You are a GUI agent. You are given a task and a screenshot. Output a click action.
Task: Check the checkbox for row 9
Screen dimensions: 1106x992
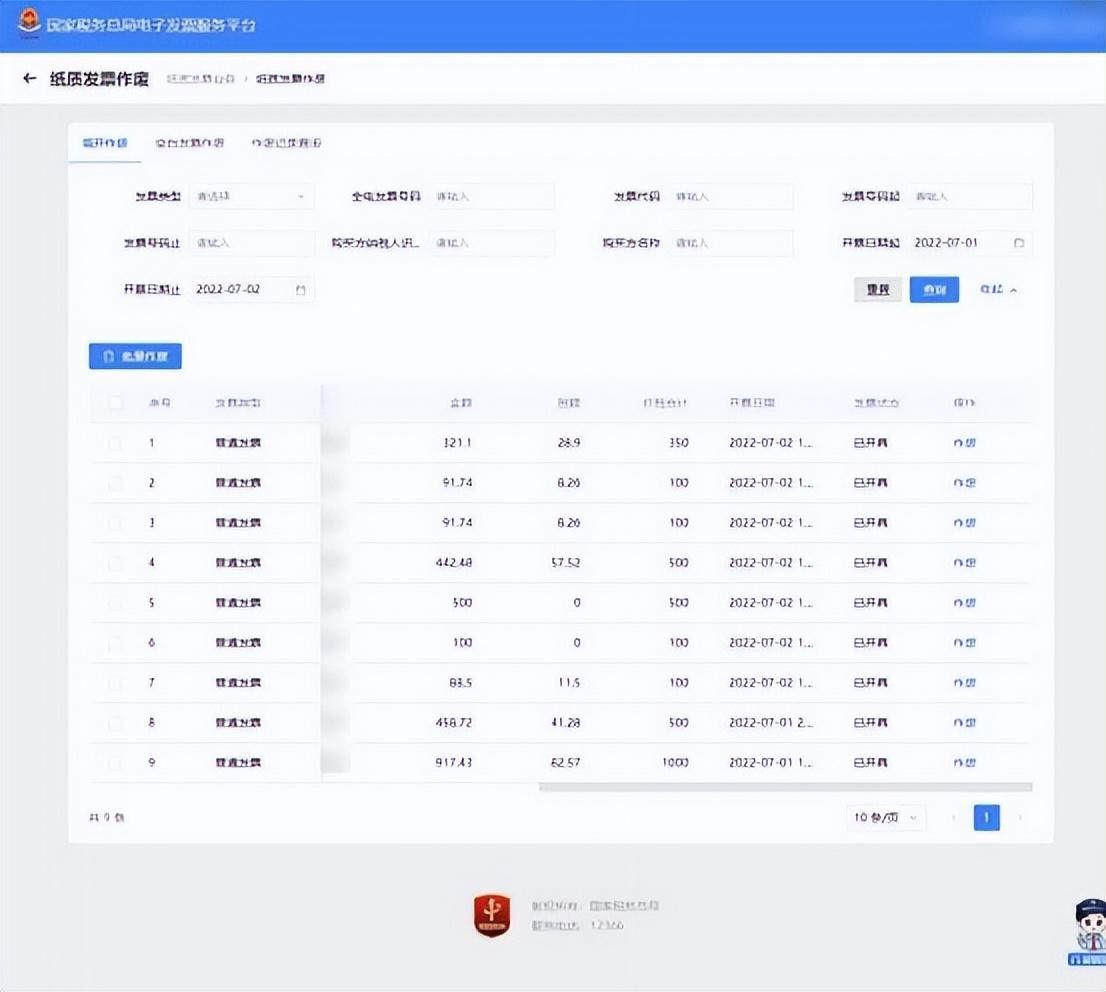click(x=114, y=763)
